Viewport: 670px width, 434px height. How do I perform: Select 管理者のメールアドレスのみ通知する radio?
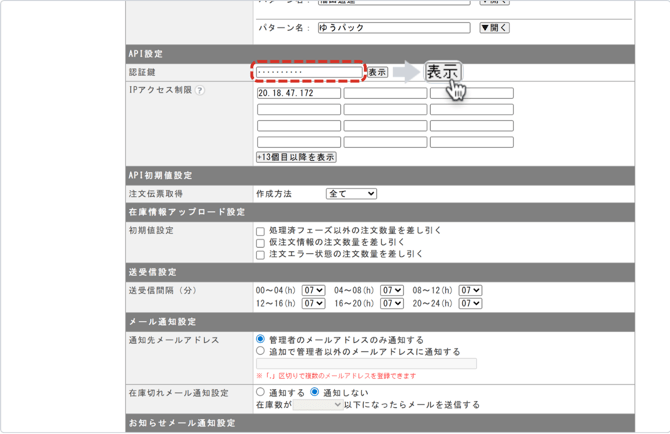tap(261, 340)
